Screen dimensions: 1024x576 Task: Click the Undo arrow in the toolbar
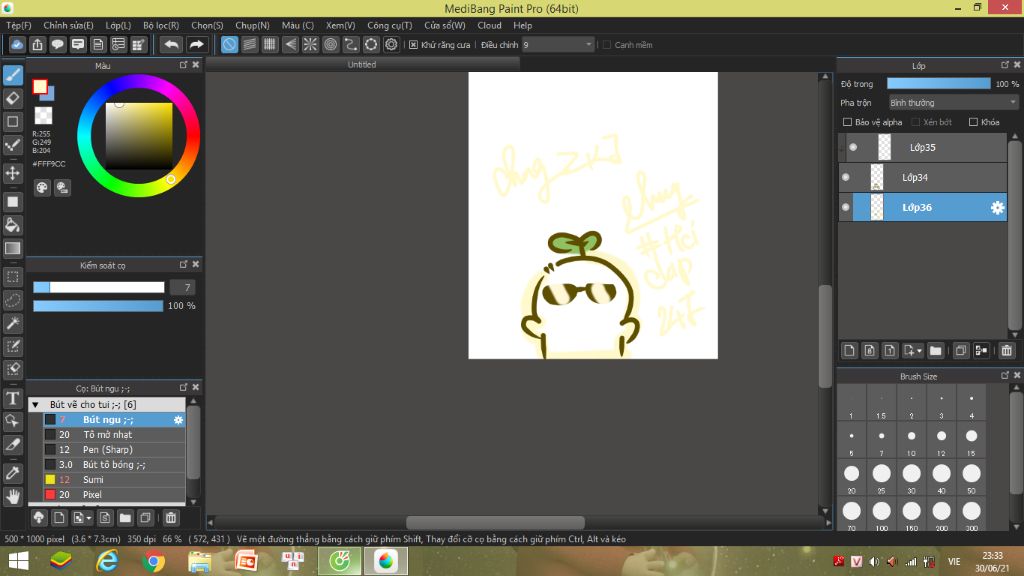(171, 44)
